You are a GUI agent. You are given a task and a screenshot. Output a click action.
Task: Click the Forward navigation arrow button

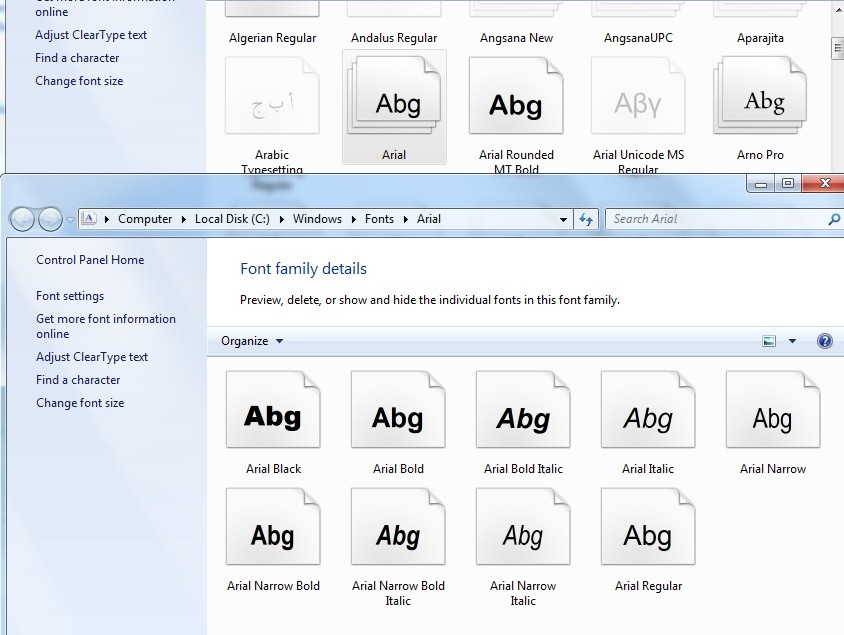pos(50,220)
